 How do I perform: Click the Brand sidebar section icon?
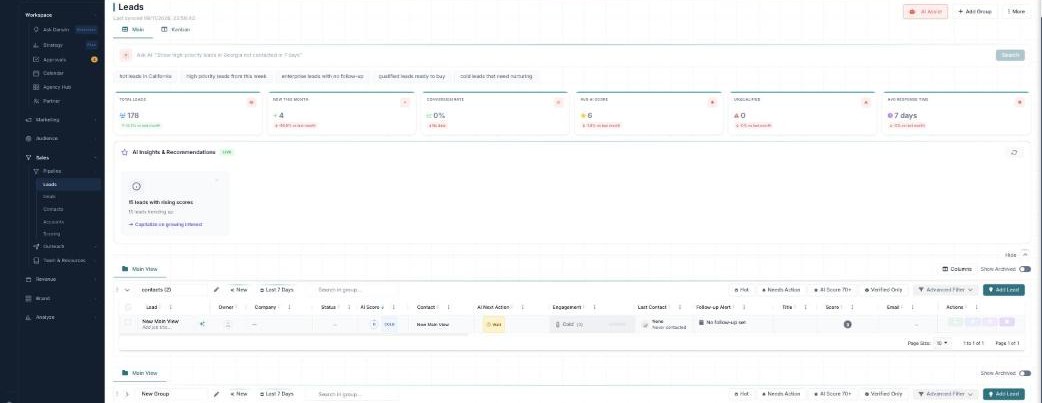29,299
